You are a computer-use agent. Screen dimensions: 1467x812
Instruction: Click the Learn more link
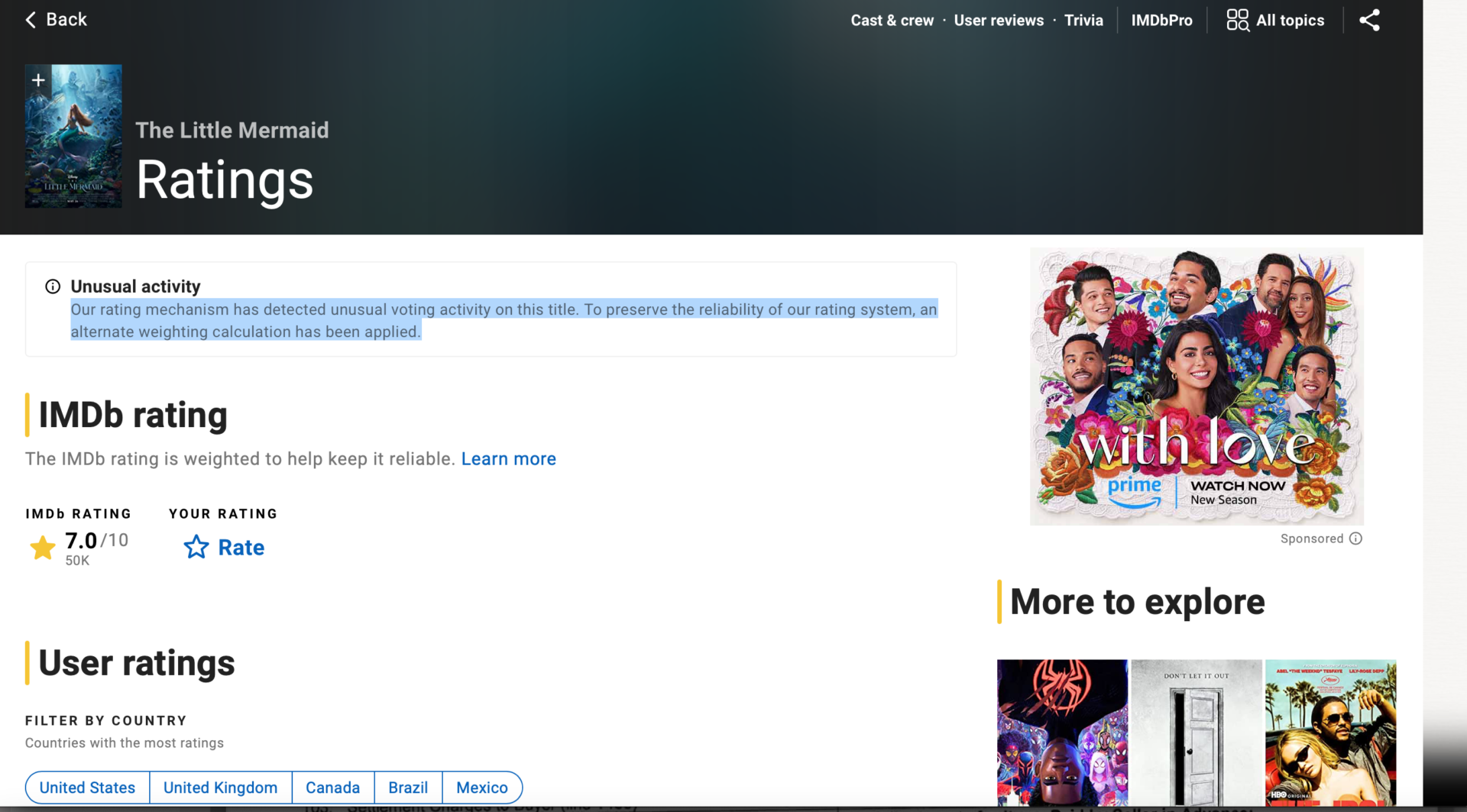[x=508, y=458]
